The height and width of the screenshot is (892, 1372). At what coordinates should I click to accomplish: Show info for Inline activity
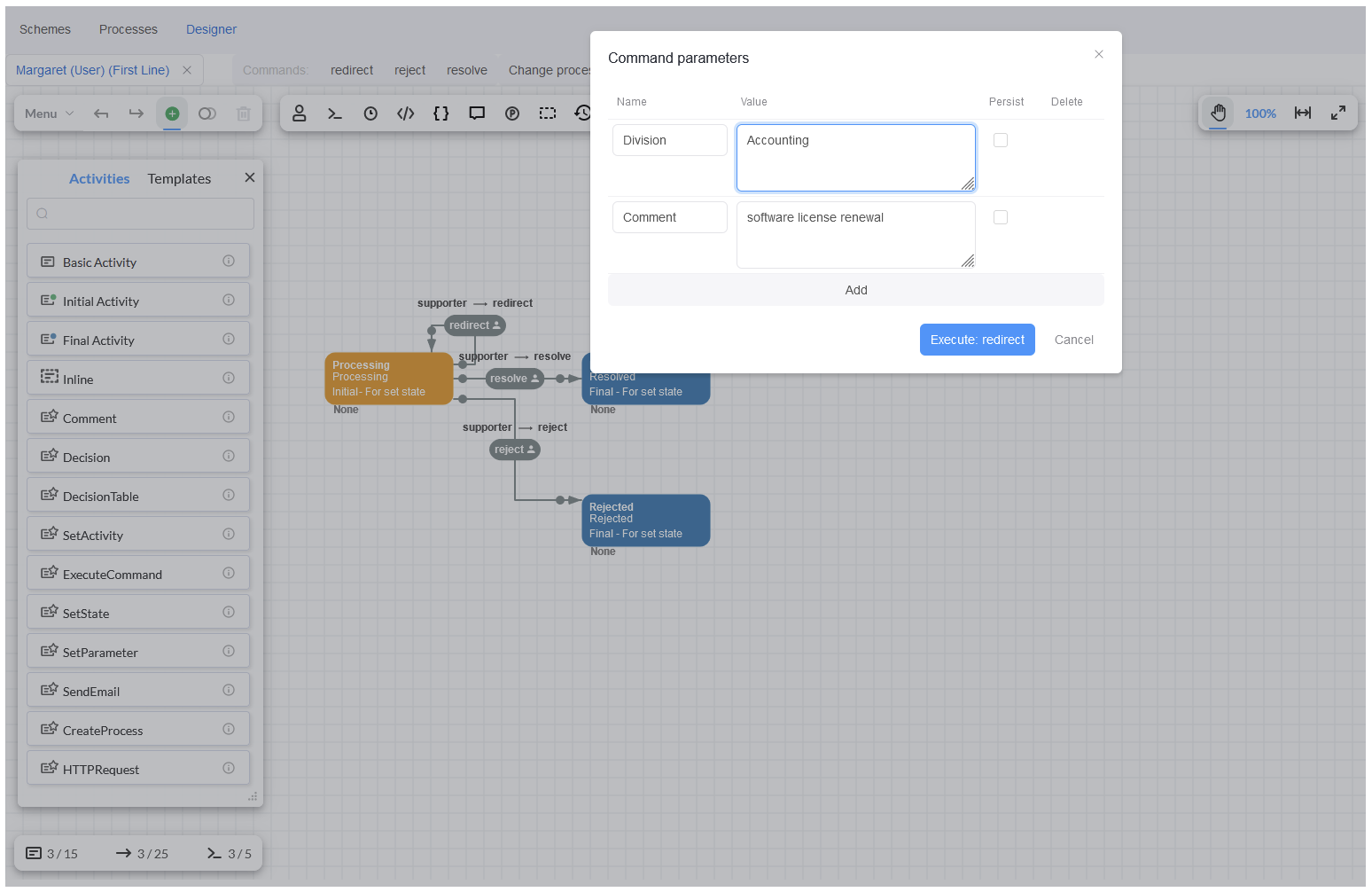[229, 378]
